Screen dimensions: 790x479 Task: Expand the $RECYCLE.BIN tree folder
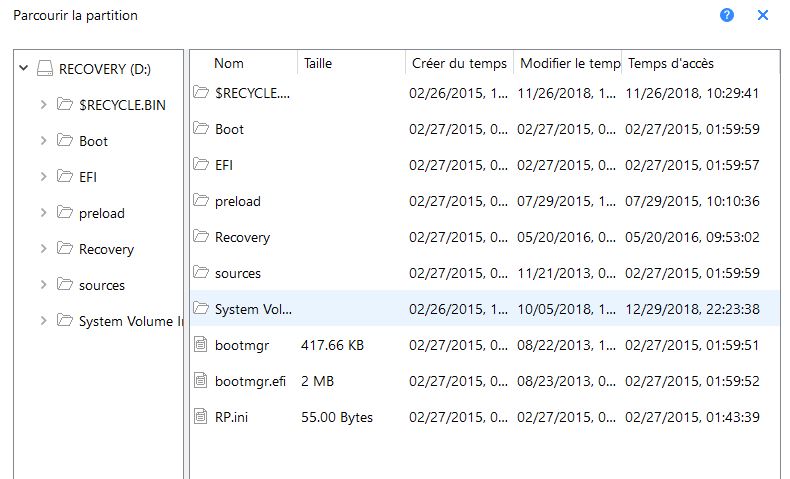tap(43, 104)
